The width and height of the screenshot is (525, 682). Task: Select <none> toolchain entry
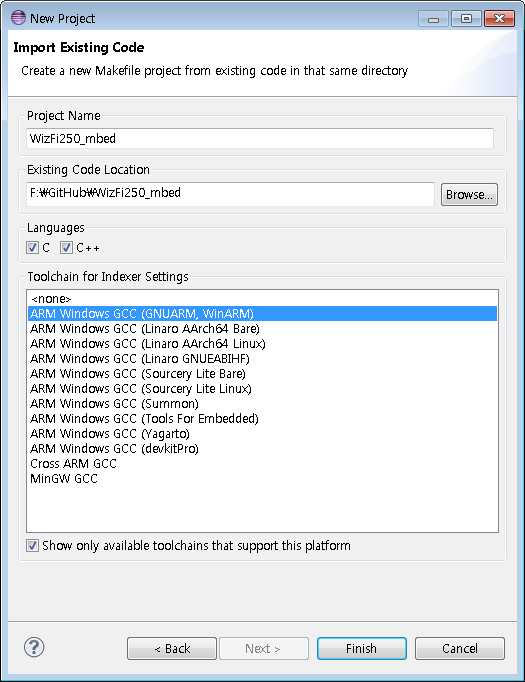click(262, 299)
